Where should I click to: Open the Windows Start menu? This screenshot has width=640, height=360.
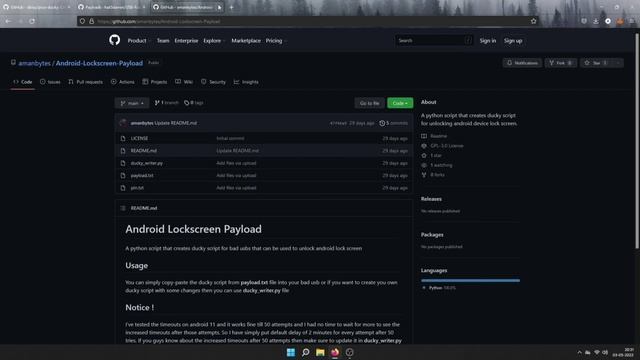pyautogui.click(x=291, y=352)
